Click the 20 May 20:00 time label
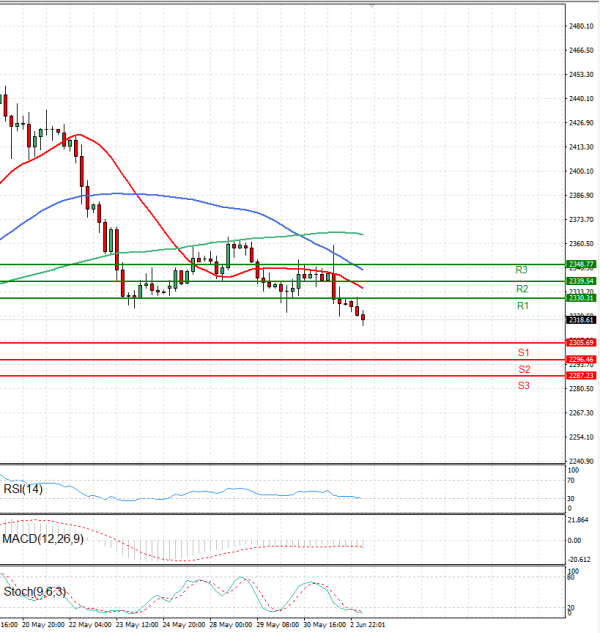Image resolution: width=600 pixels, height=633 pixels. 43,625
